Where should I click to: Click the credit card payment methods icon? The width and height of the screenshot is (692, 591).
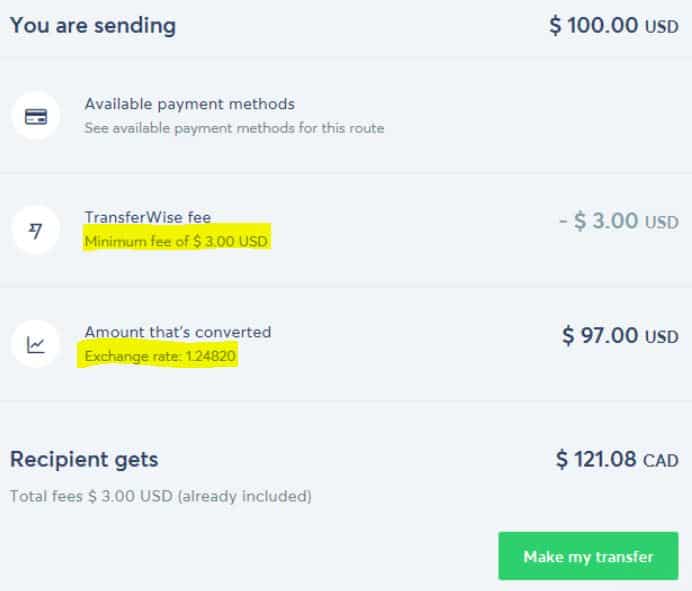pos(36,116)
